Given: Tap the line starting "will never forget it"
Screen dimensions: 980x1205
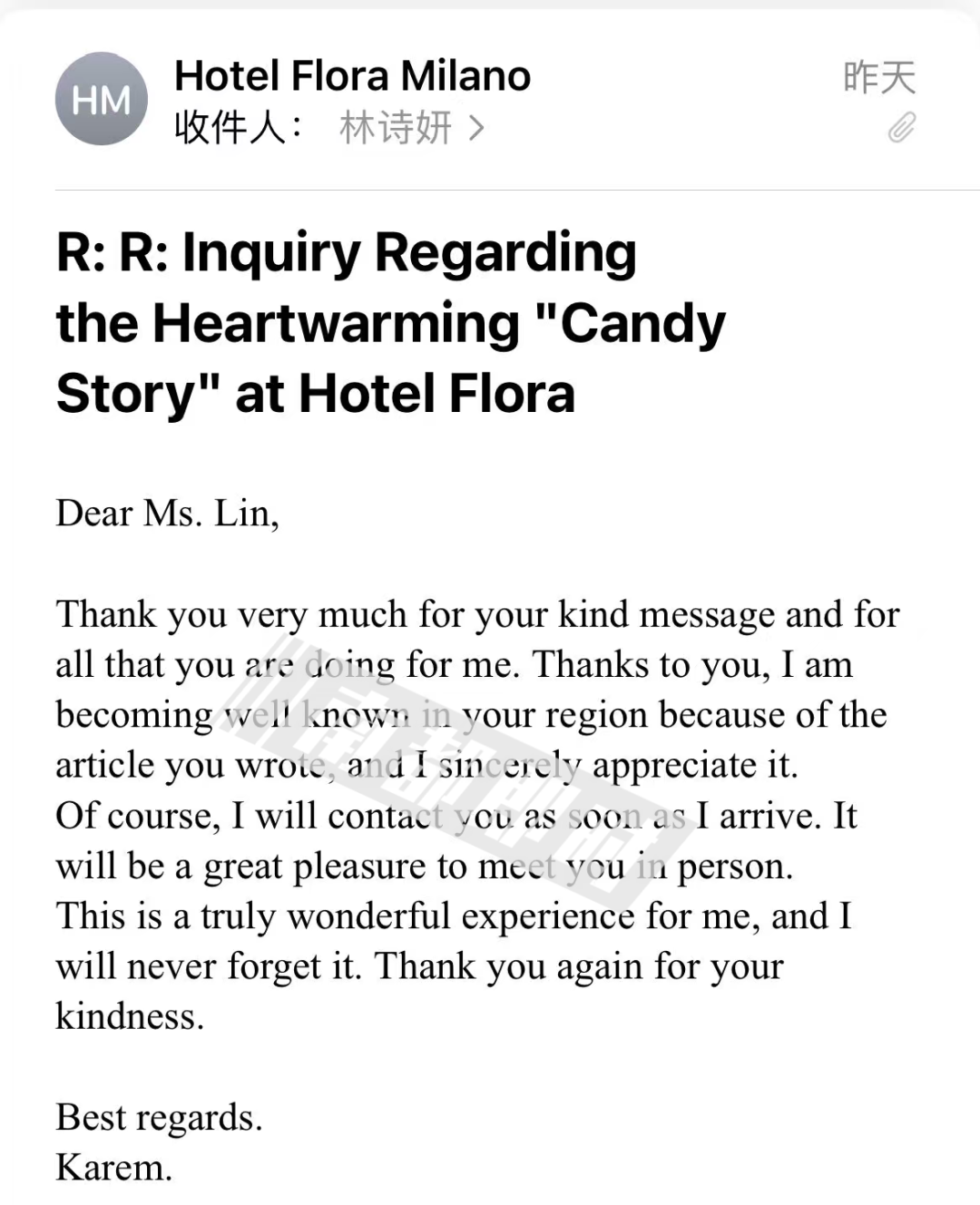Looking at the screenshot, I should pyautogui.click(x=419, y=965).
